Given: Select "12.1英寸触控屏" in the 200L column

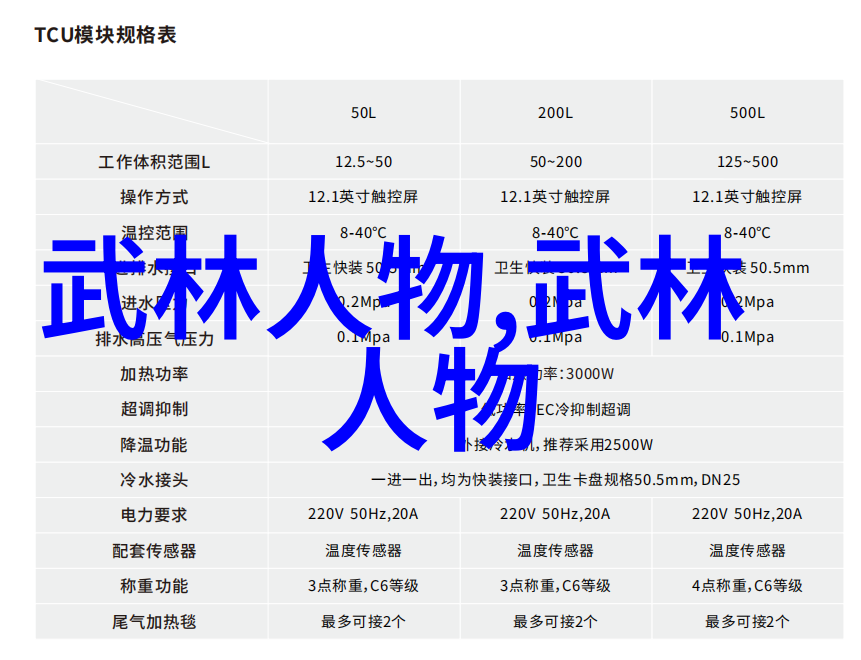Looking at the screenshot, I should coord(555,197).
